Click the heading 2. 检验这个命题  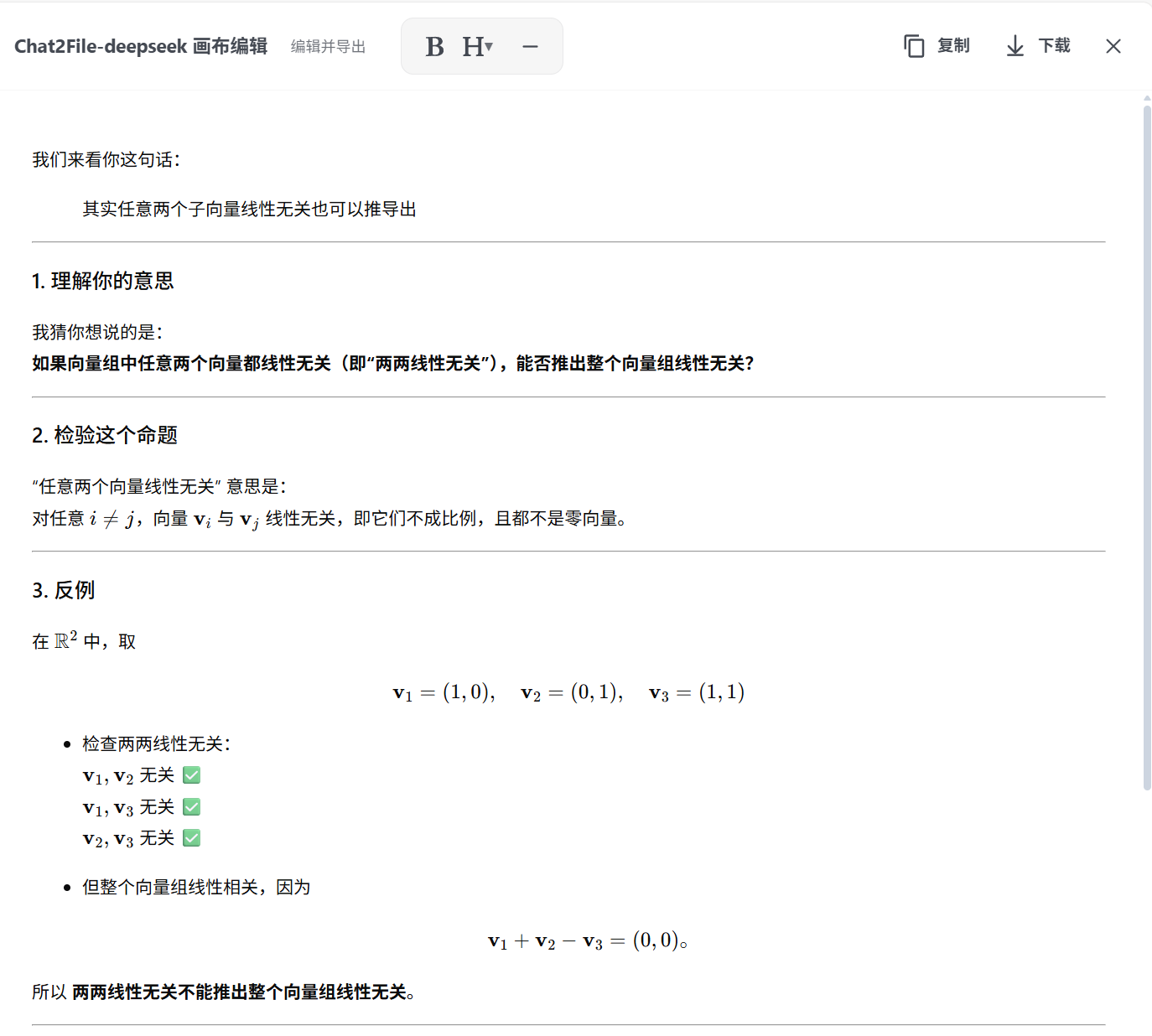pos(106,435)
